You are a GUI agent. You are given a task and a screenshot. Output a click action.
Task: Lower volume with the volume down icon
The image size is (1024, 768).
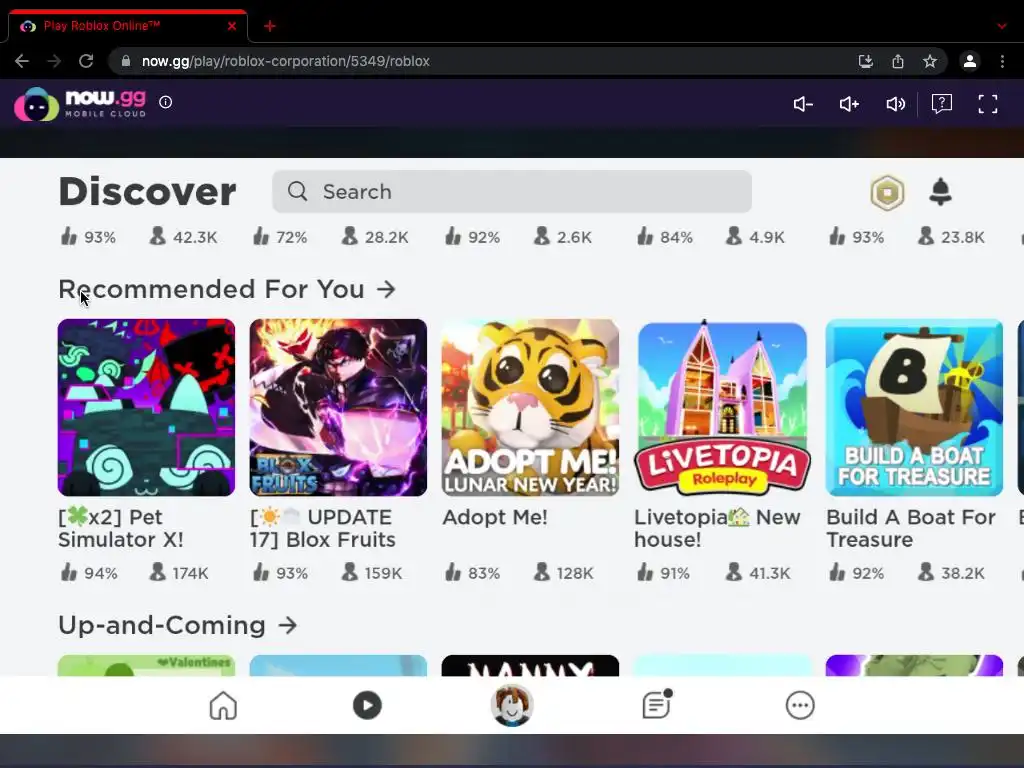click(803, 104)
